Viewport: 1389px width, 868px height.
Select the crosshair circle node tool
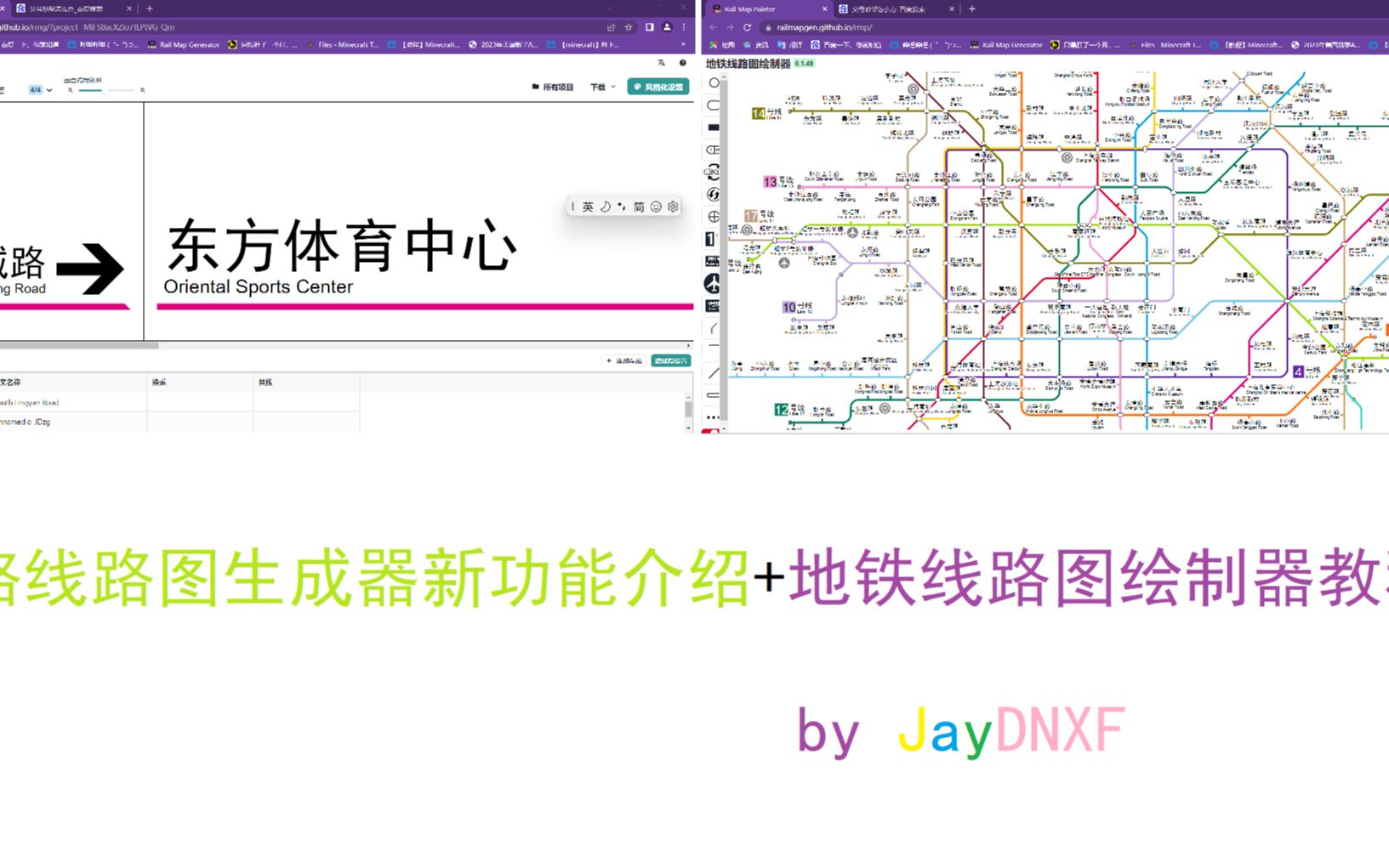tap(714, 217)
